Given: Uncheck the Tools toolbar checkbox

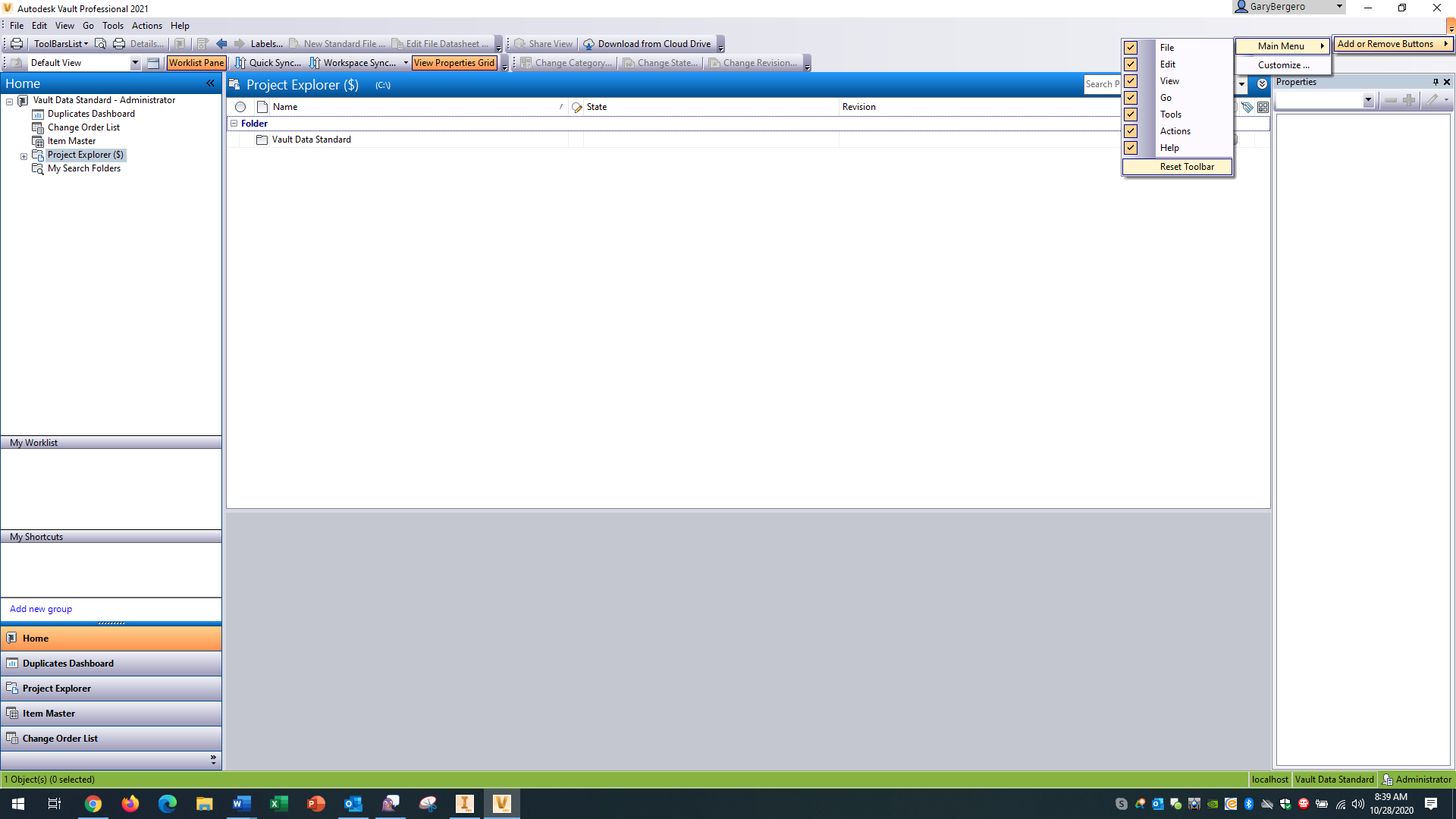Looking at the screenshot, I should point(1131,114).
